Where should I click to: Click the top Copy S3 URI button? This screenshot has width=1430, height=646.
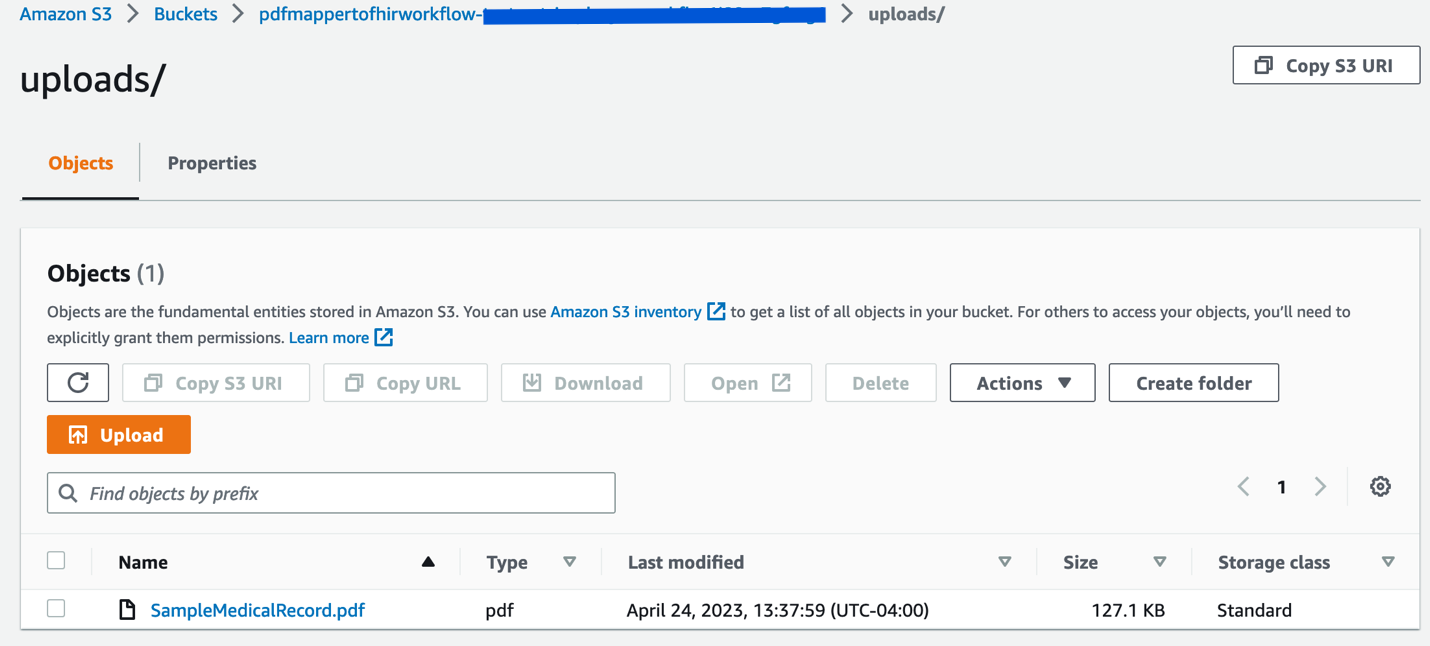(x=1326, y=65)
